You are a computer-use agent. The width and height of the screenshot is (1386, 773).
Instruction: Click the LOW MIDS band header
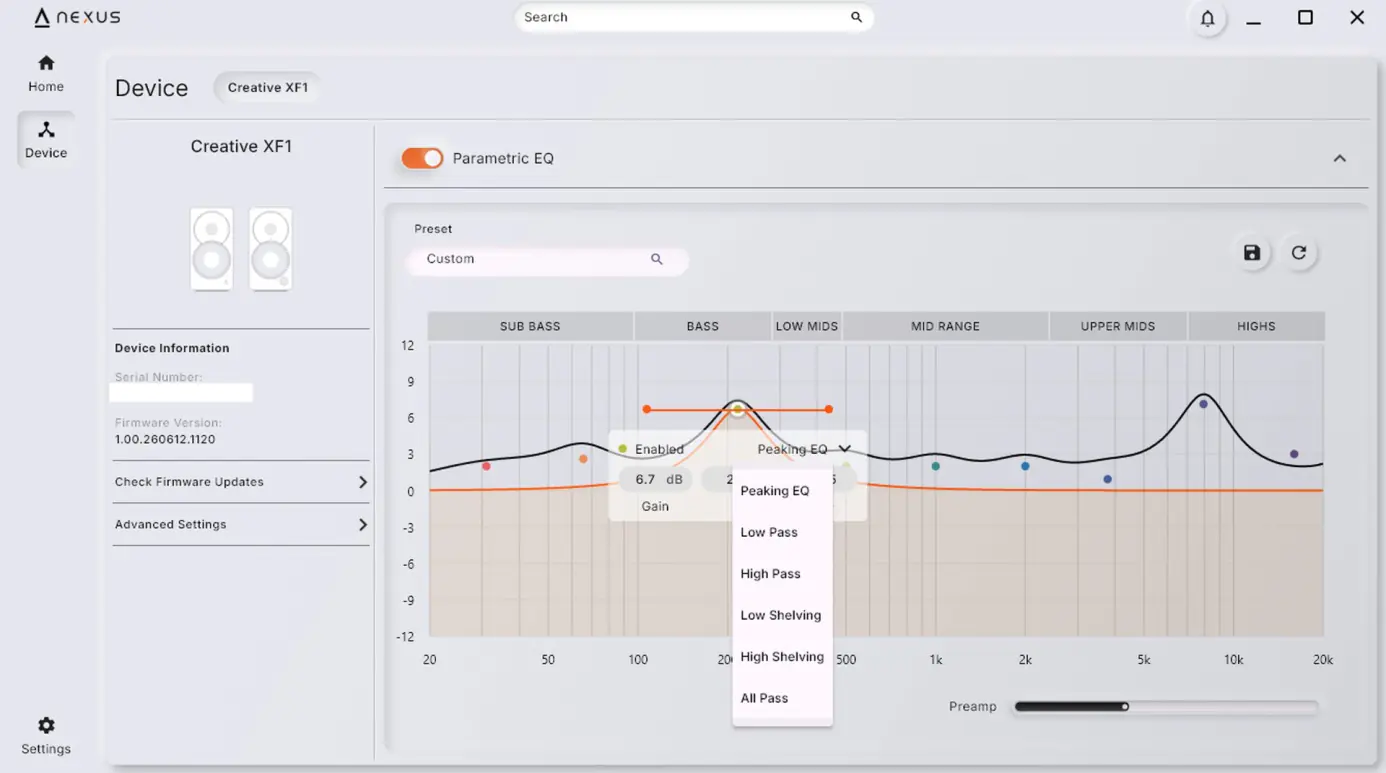807,326
